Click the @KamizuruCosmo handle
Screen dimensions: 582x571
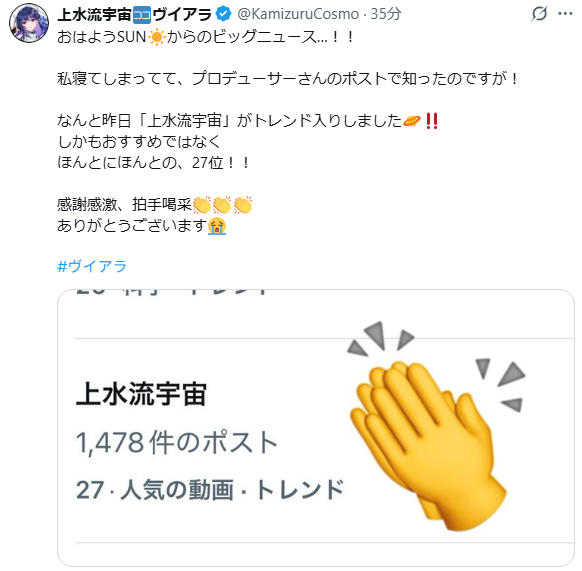[298, 14]
